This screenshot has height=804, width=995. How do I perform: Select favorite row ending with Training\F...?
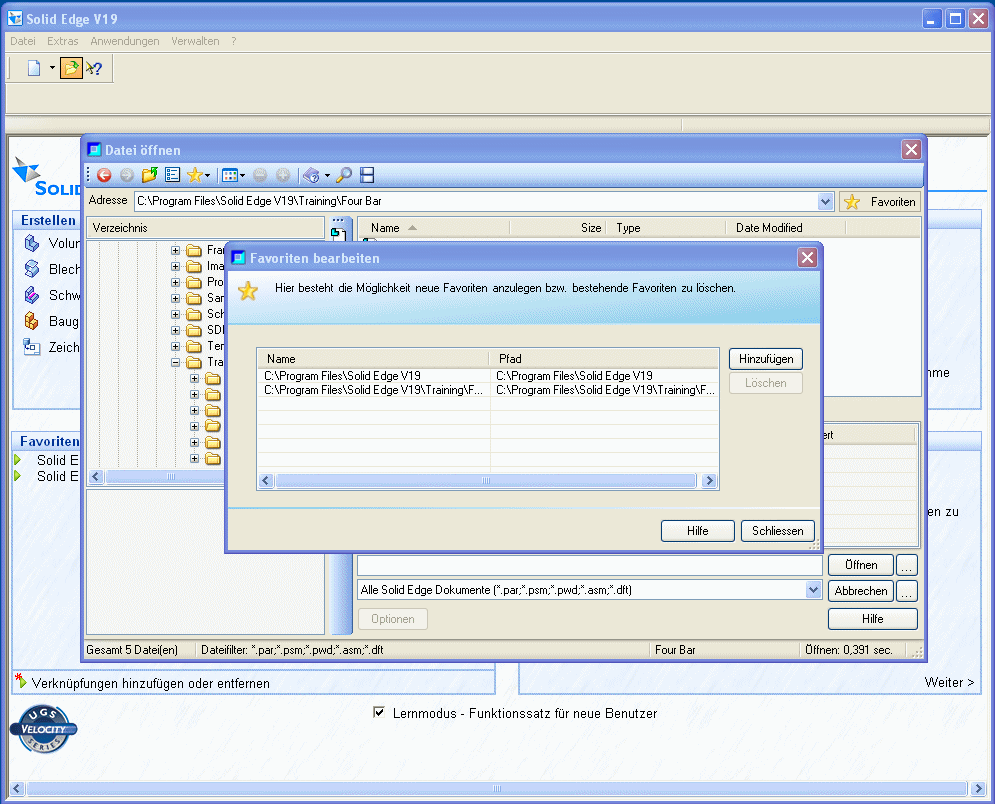487,390
